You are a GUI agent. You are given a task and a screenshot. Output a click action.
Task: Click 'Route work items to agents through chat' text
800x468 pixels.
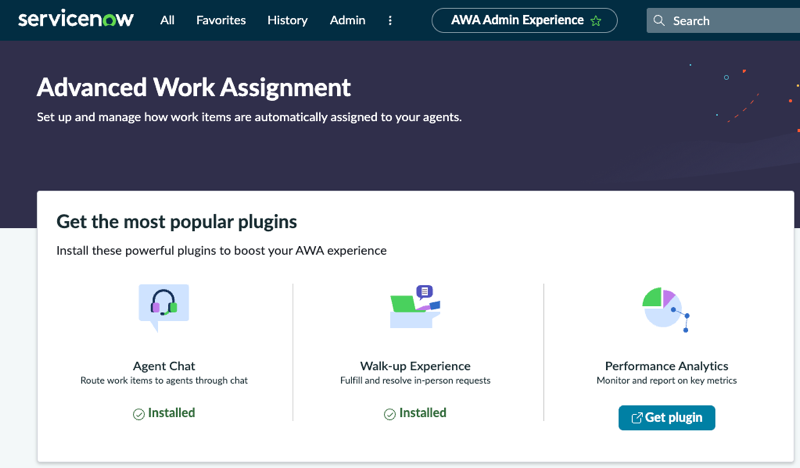(164, 380)
